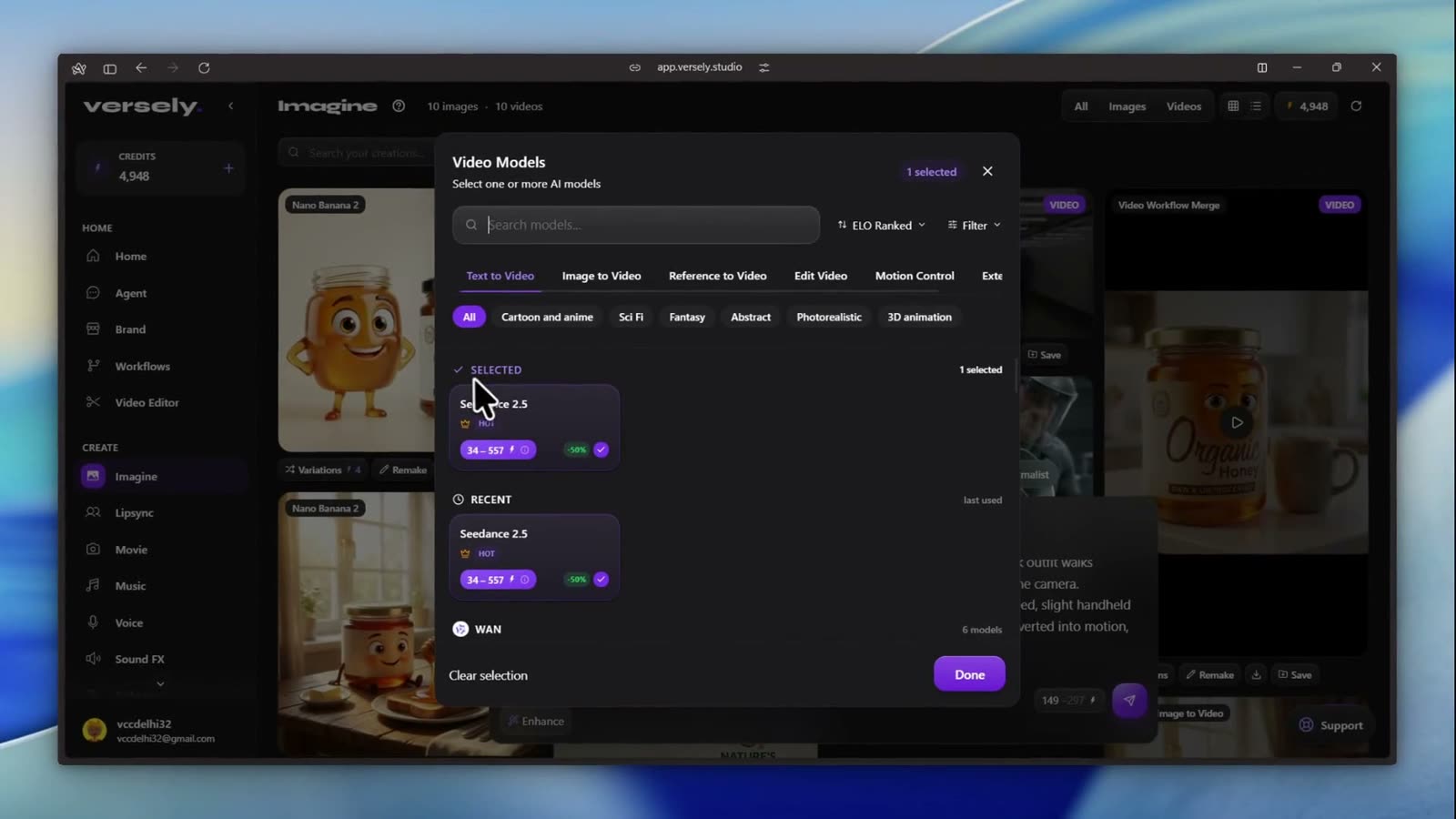Image resolution: width=1456 pixels, height=819 pixels.
Task: Switch to Edit Video tab
Action: tap(820, 276)
